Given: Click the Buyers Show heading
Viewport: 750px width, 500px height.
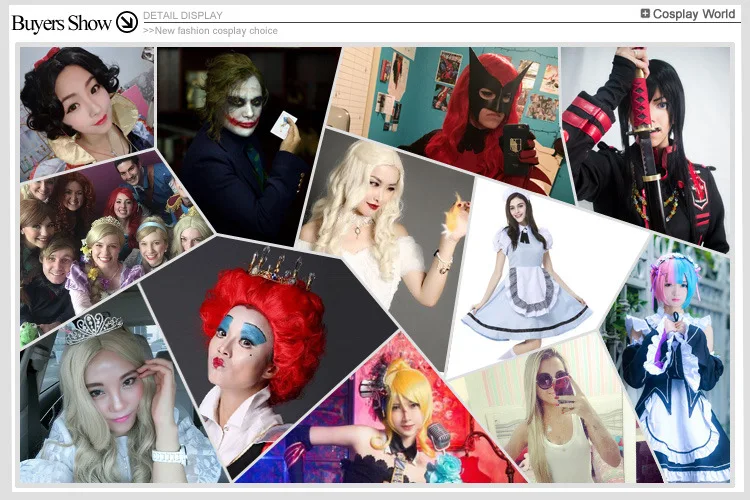Looking at the screenshot, I should coord(61,23).
